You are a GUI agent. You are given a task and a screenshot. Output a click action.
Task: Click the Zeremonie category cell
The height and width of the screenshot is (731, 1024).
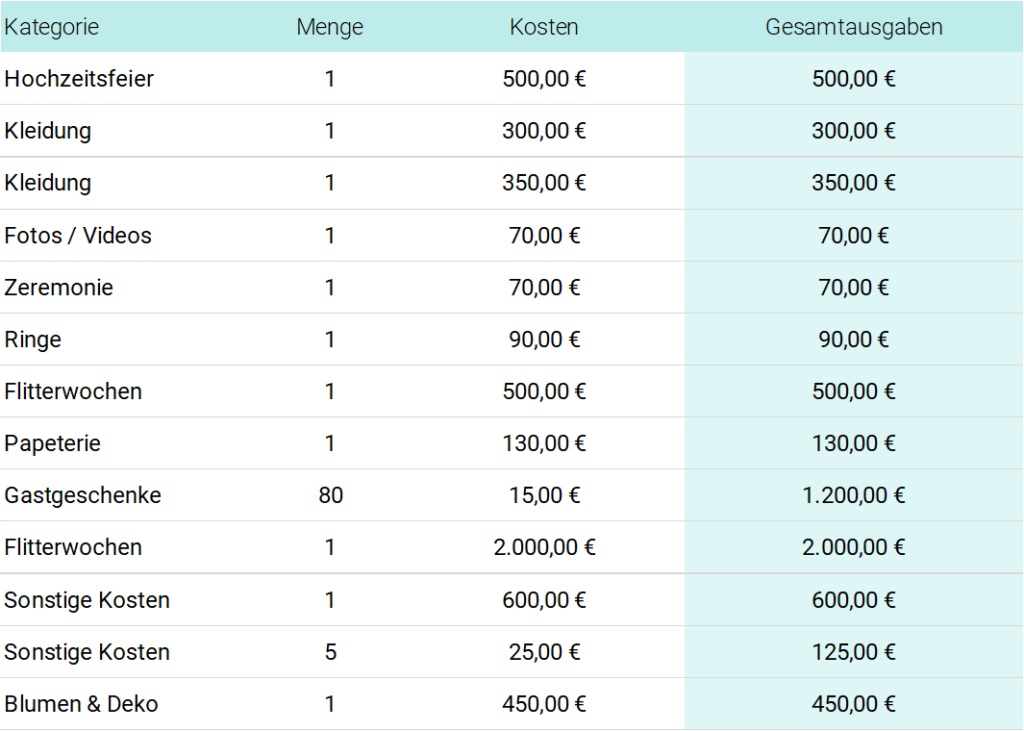[59, 288]
